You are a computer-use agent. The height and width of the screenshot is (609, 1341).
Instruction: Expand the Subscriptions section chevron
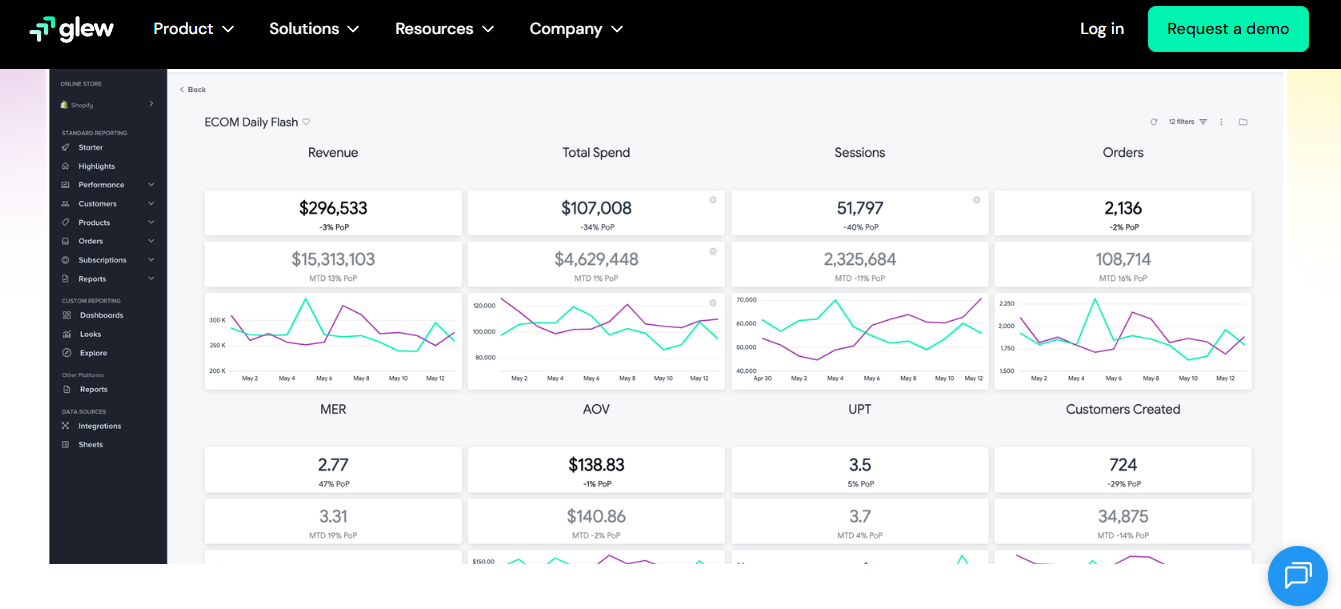151,260
